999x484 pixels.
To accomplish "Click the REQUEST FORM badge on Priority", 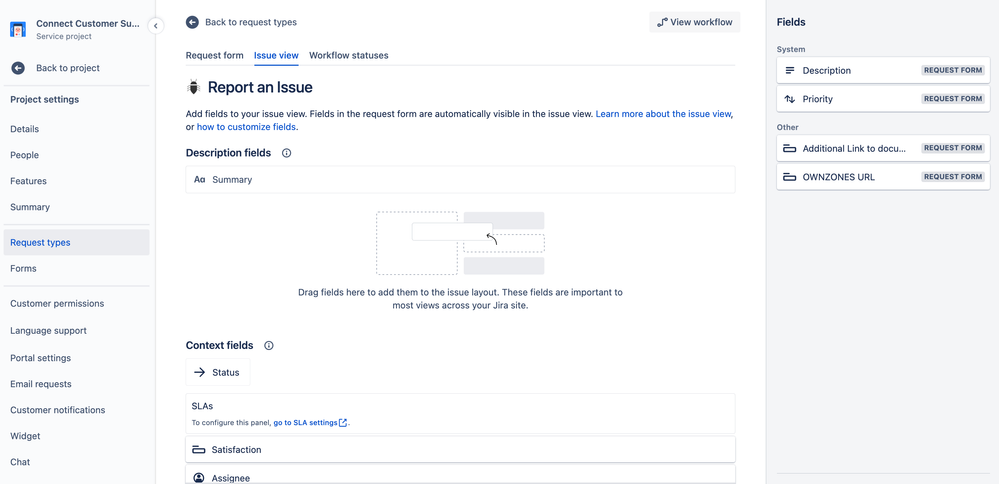I will (952, 99).
